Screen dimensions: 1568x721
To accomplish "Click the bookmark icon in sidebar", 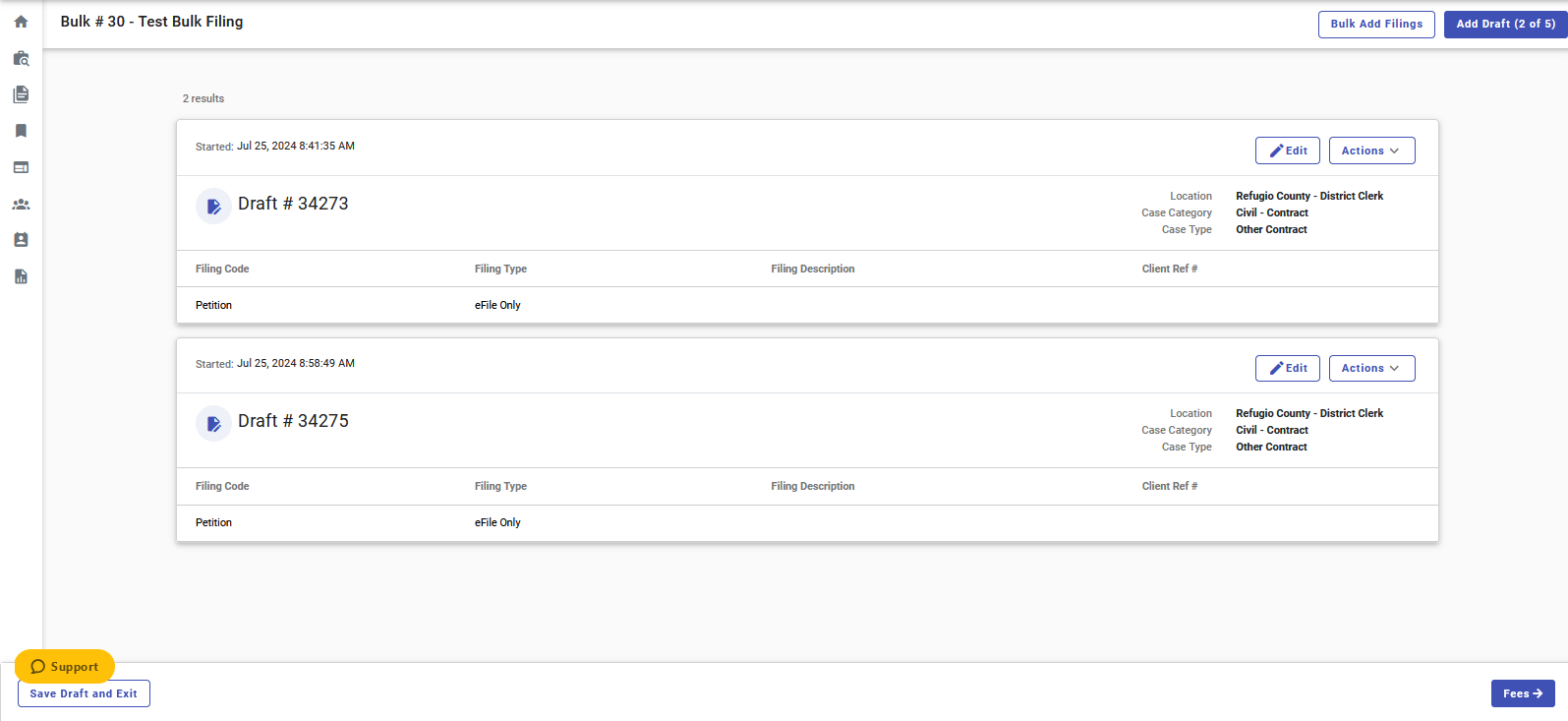I will point(21,131).
